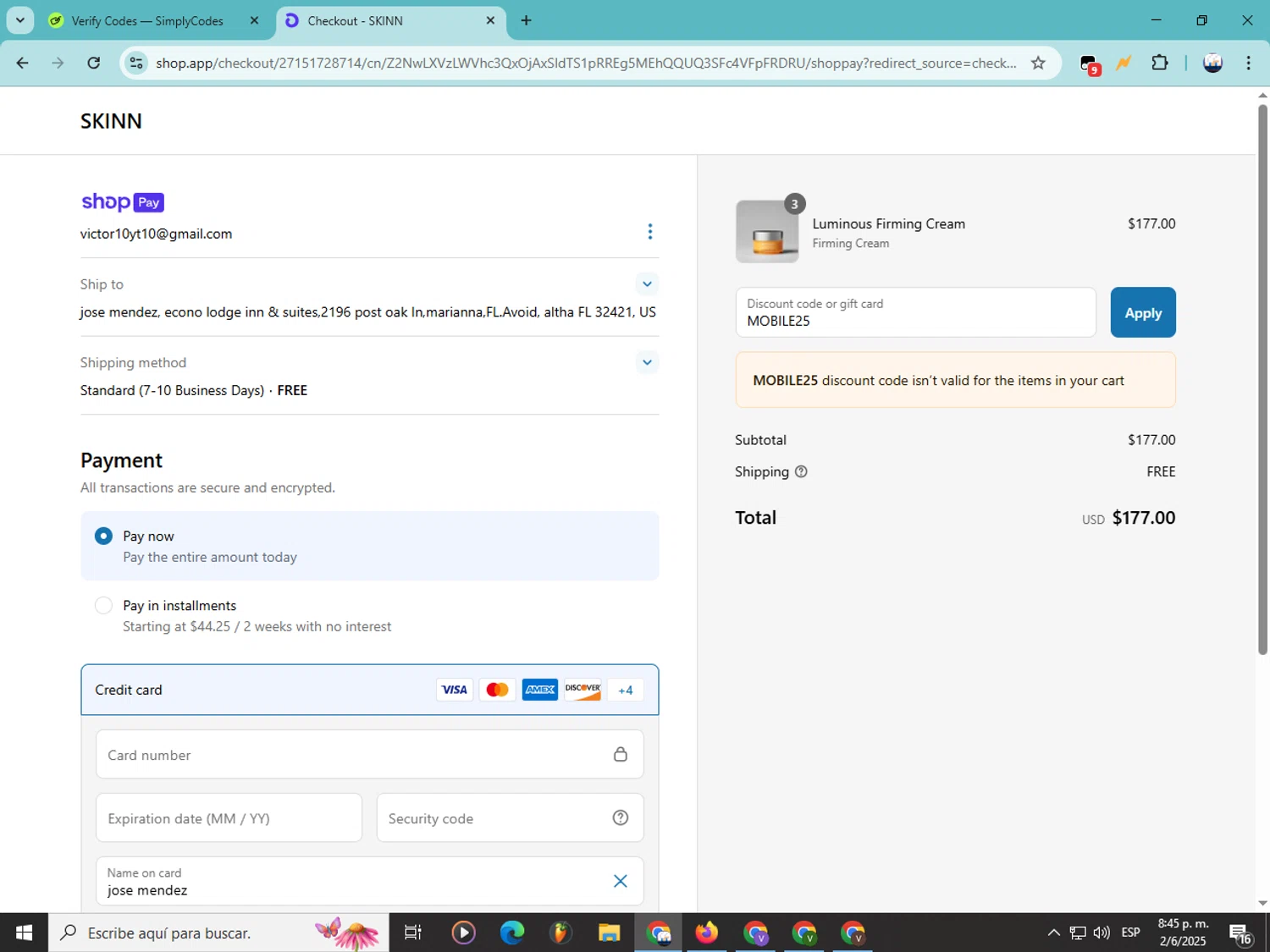Image resolution: width=1270 pixels, height=952 pixels.
Task: Open the Chrome three-dot menu
Action: [x=1248, y=63]
